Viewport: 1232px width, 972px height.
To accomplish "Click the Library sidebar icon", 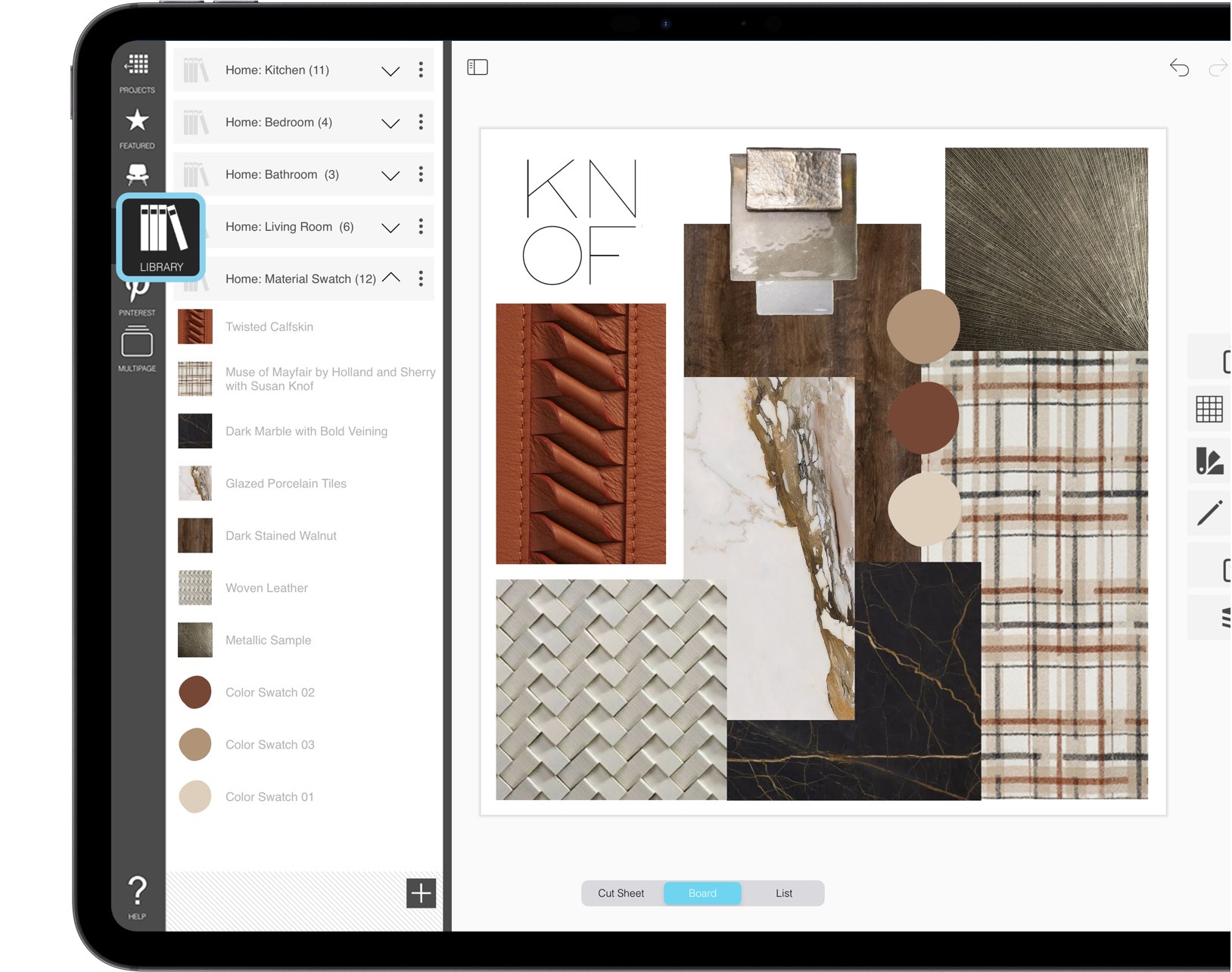I will pyautogui.click(x=160, y=235).
